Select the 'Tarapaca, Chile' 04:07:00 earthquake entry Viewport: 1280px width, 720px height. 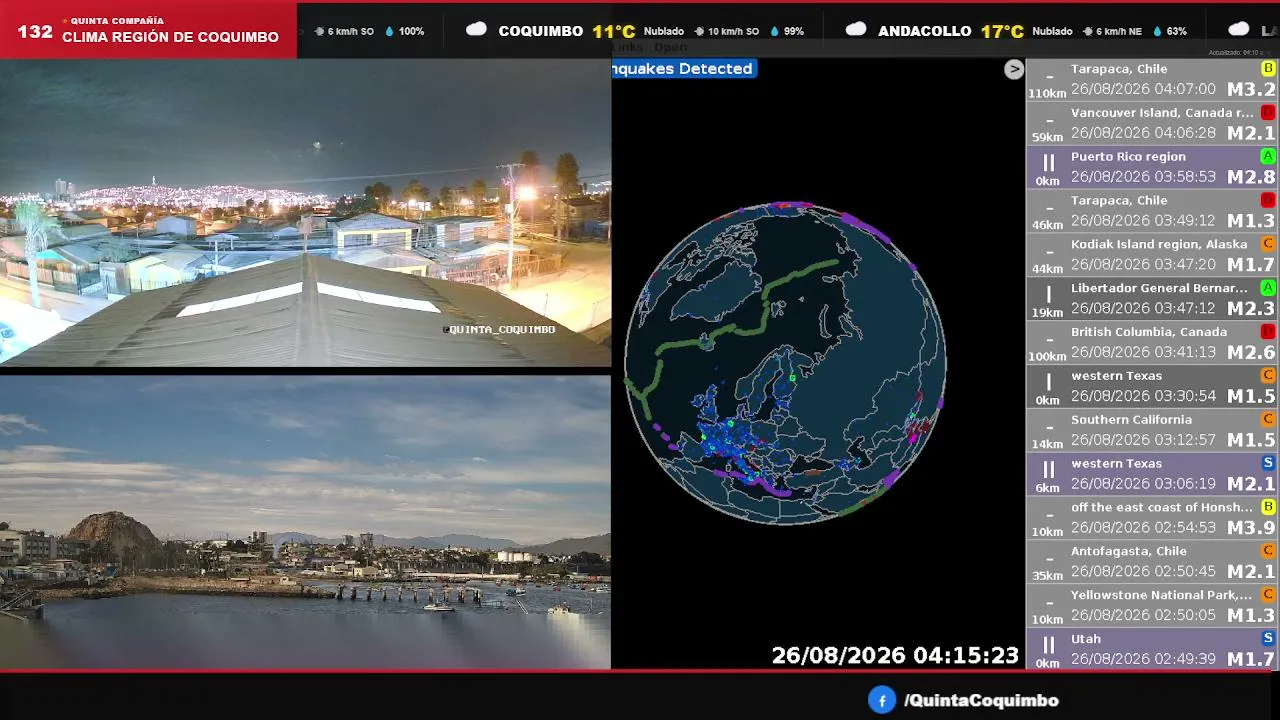point(1152,78)
